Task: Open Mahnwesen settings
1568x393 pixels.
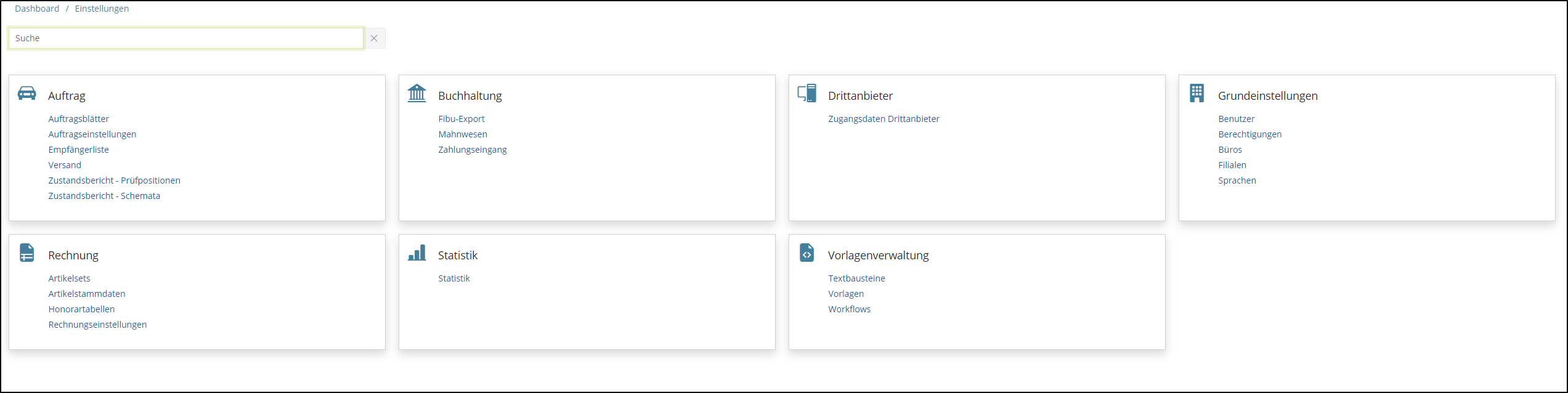Action: pyautogui.click(x=463, y=134)
